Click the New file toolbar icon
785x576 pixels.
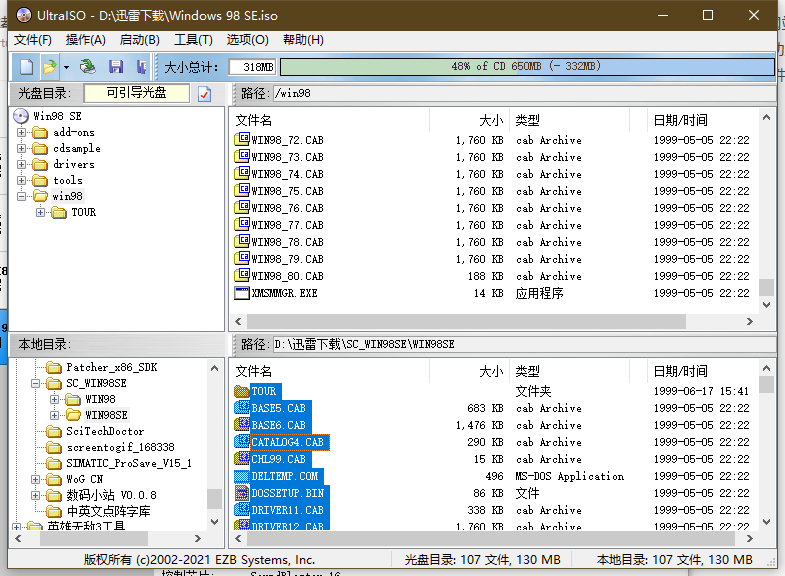point(26,67)
